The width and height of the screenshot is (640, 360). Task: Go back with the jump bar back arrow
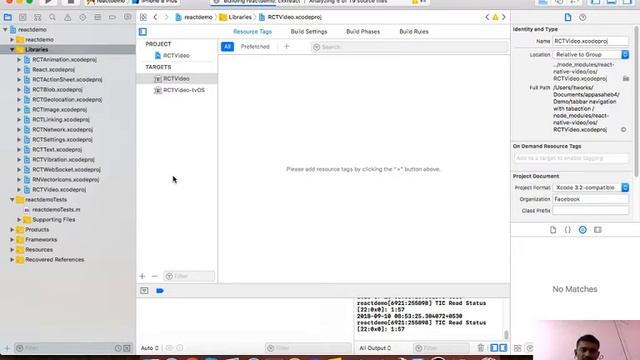156,17
